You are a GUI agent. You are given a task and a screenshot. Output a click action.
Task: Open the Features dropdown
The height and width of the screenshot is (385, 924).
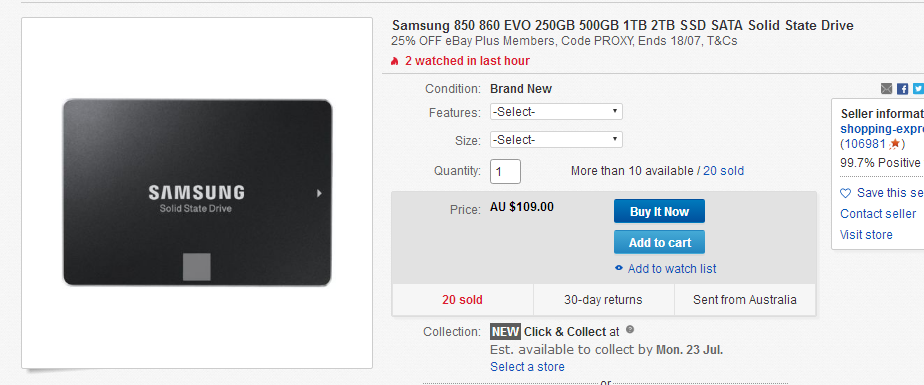[x=556, y=111]
